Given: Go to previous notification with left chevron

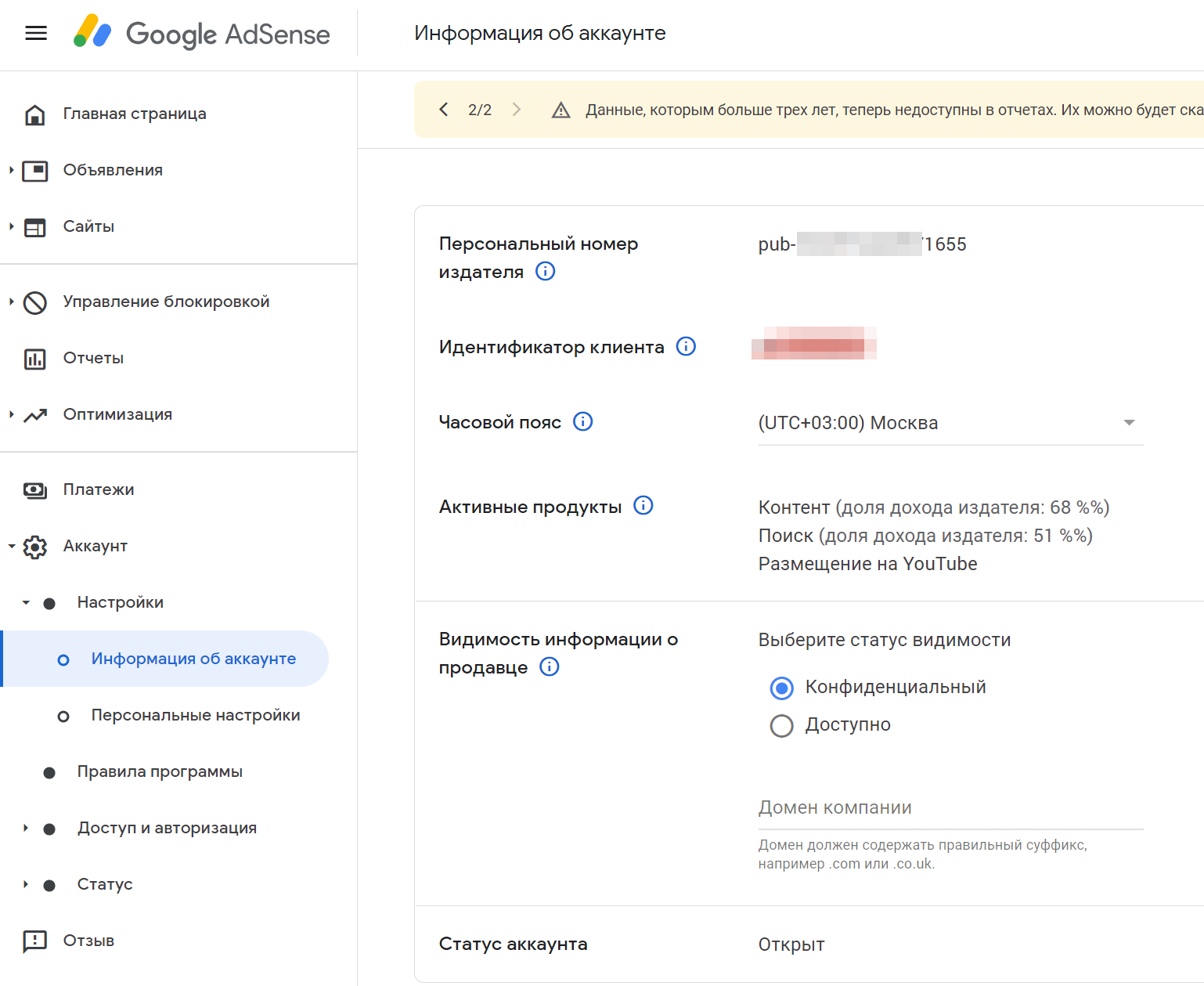Looking at the screenshot, I should click(444, 110).
